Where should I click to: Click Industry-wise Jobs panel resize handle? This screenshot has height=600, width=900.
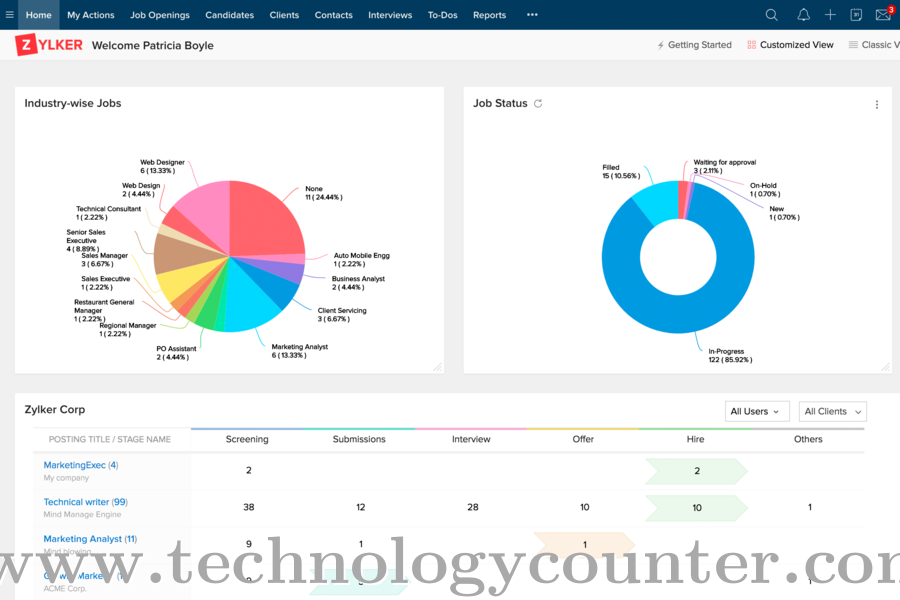437,367
